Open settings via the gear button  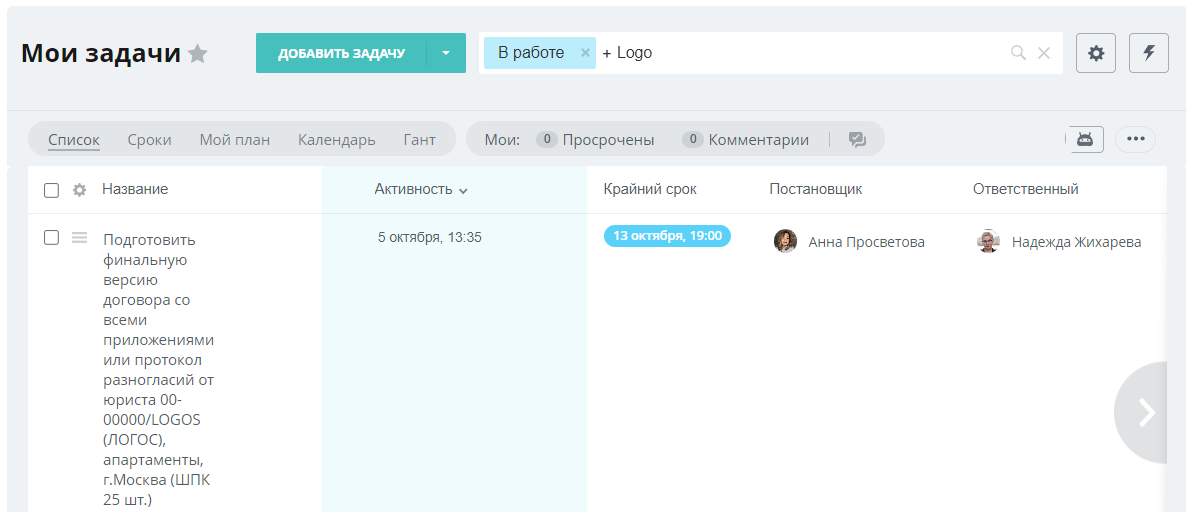1096,53
